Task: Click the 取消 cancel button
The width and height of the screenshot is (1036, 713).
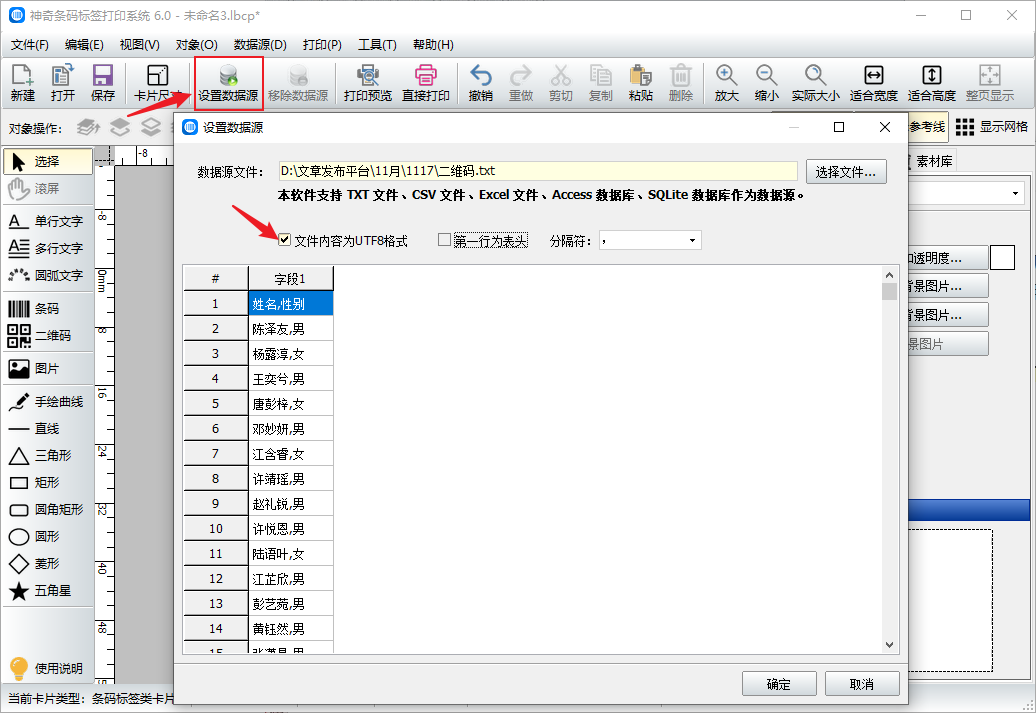Action: pos(862,684)
